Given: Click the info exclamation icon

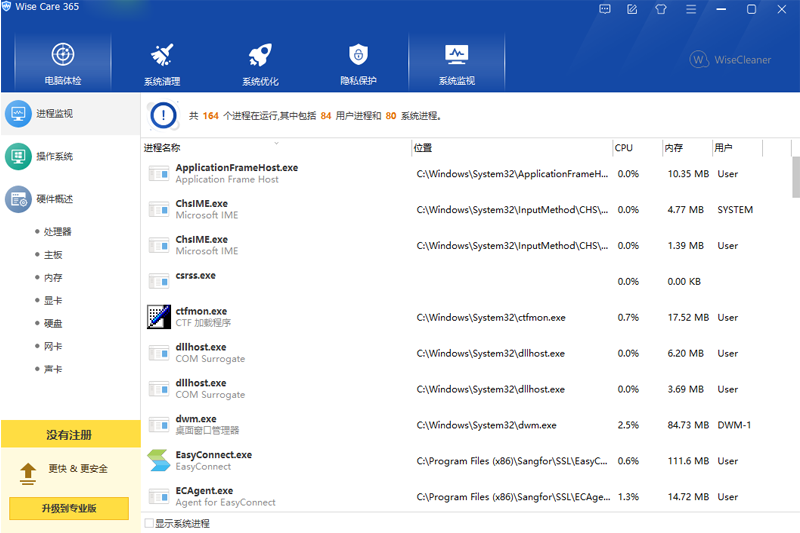Looking at the screenshot, I should 163,115.
